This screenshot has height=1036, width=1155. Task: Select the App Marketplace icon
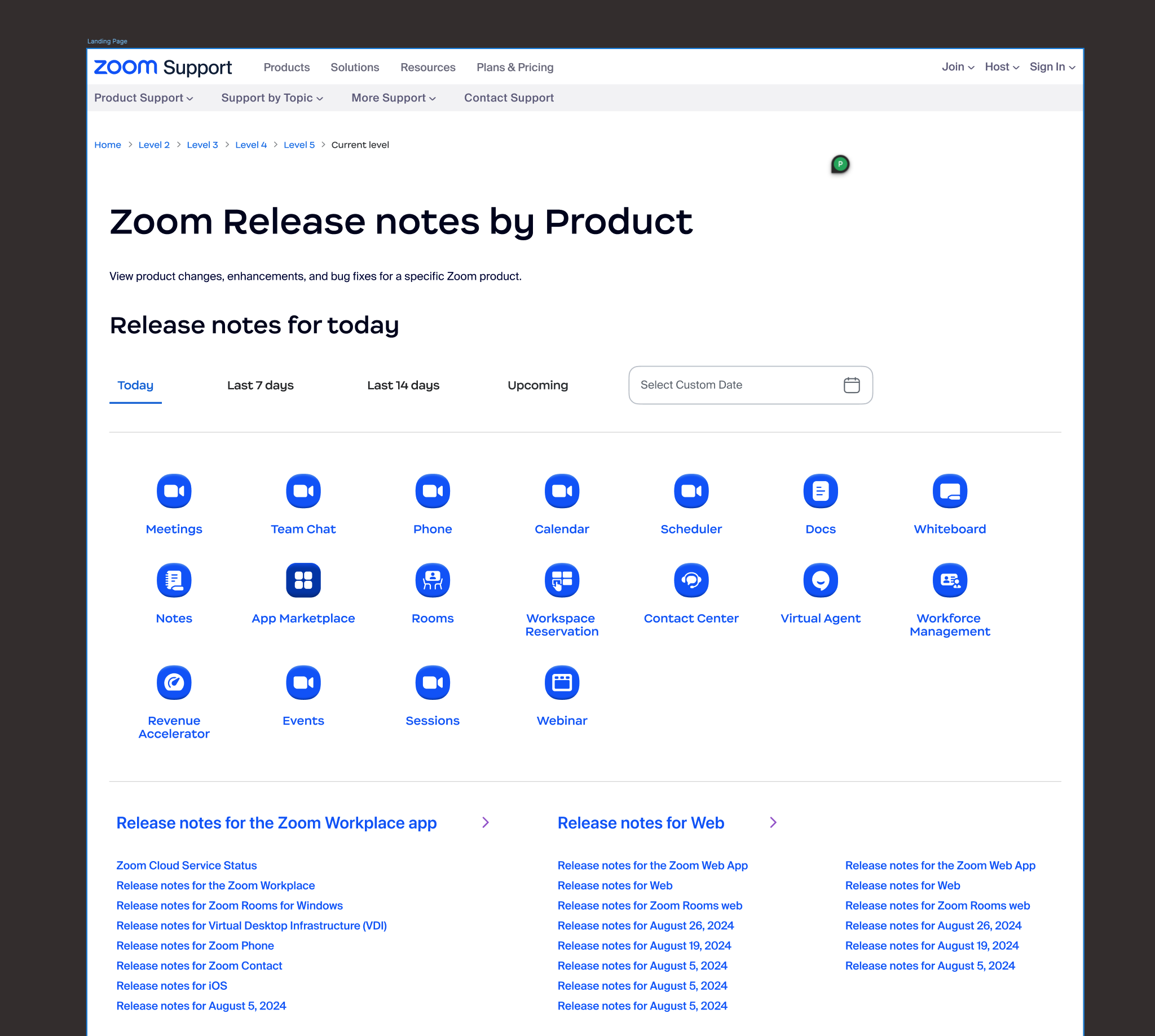tap(303, 580)
